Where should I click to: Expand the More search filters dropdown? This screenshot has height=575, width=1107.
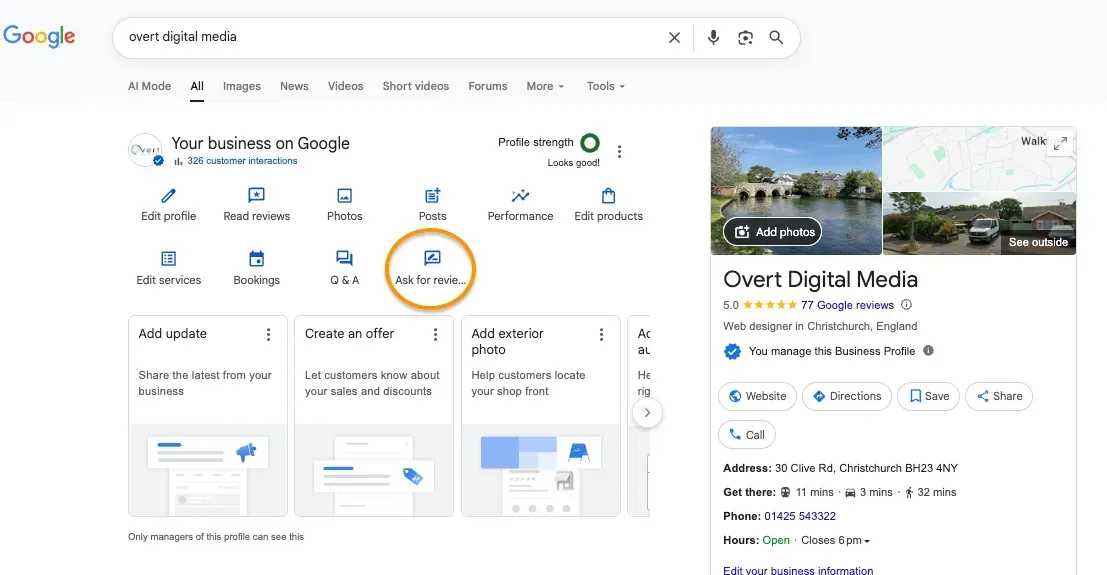click(x=545, y=86)
